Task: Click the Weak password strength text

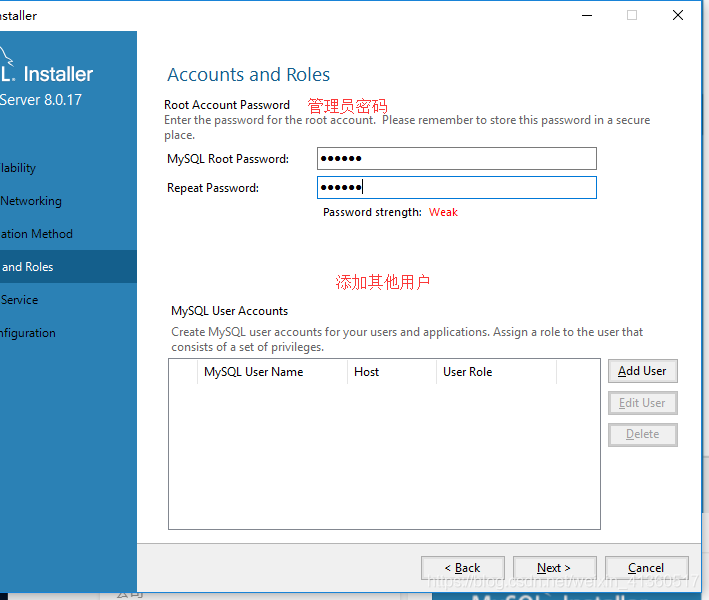Action: tap(443, 212)
